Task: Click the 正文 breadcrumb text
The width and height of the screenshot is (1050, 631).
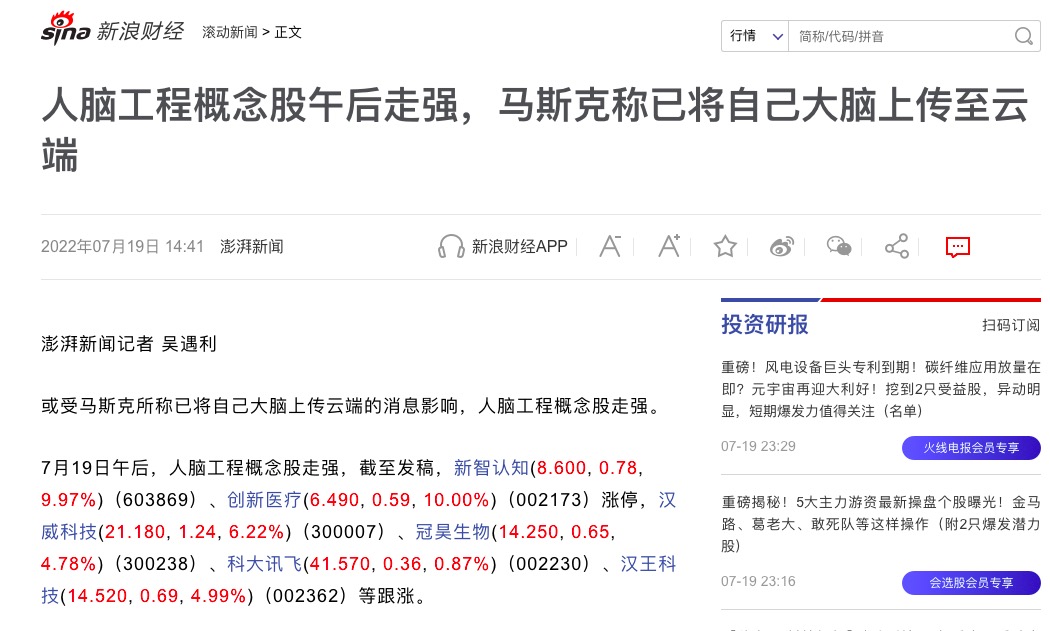Action: [x=288, y=32]
